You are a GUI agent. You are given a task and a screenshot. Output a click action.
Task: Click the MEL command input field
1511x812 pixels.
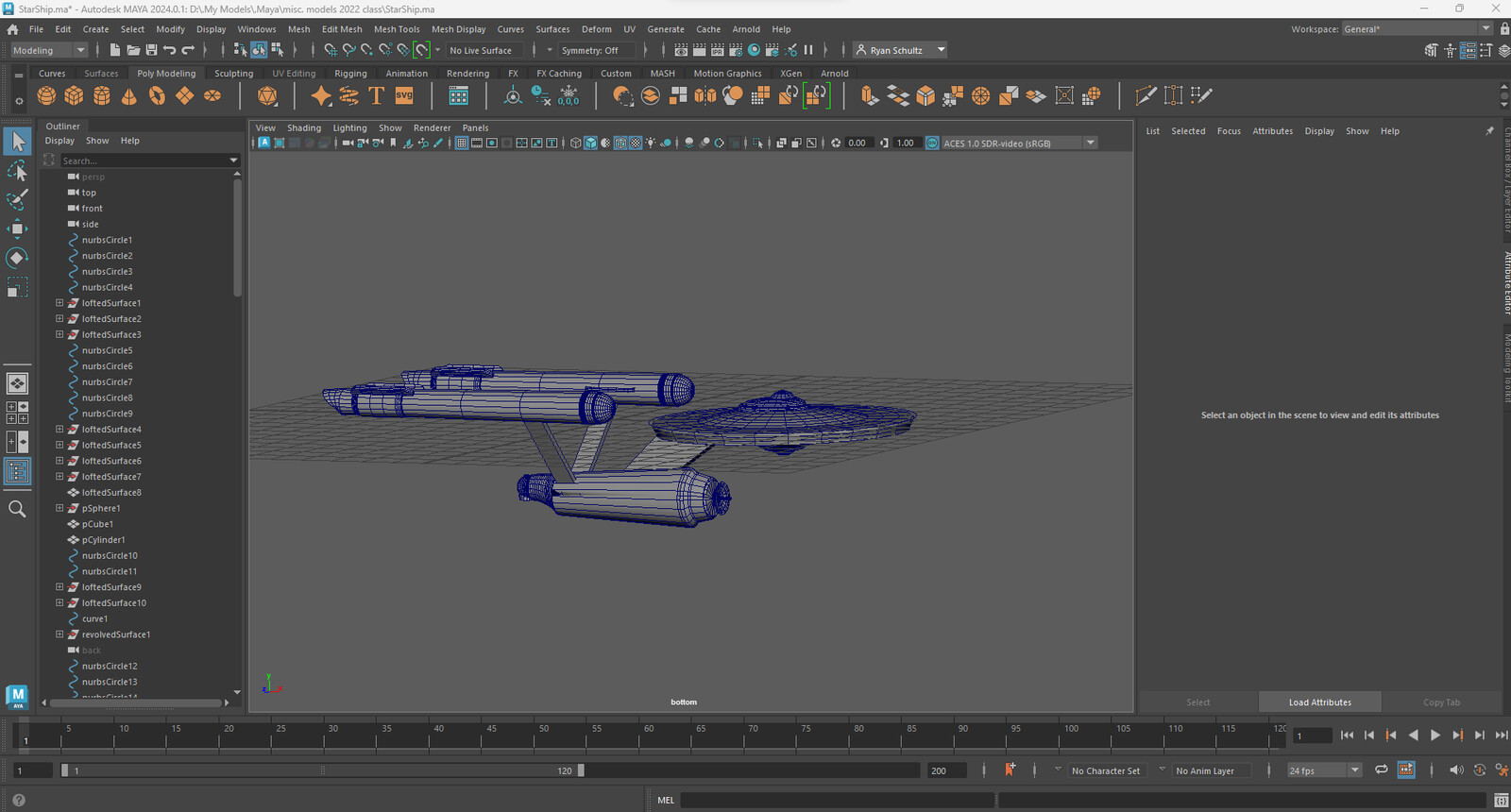(836, 801)
